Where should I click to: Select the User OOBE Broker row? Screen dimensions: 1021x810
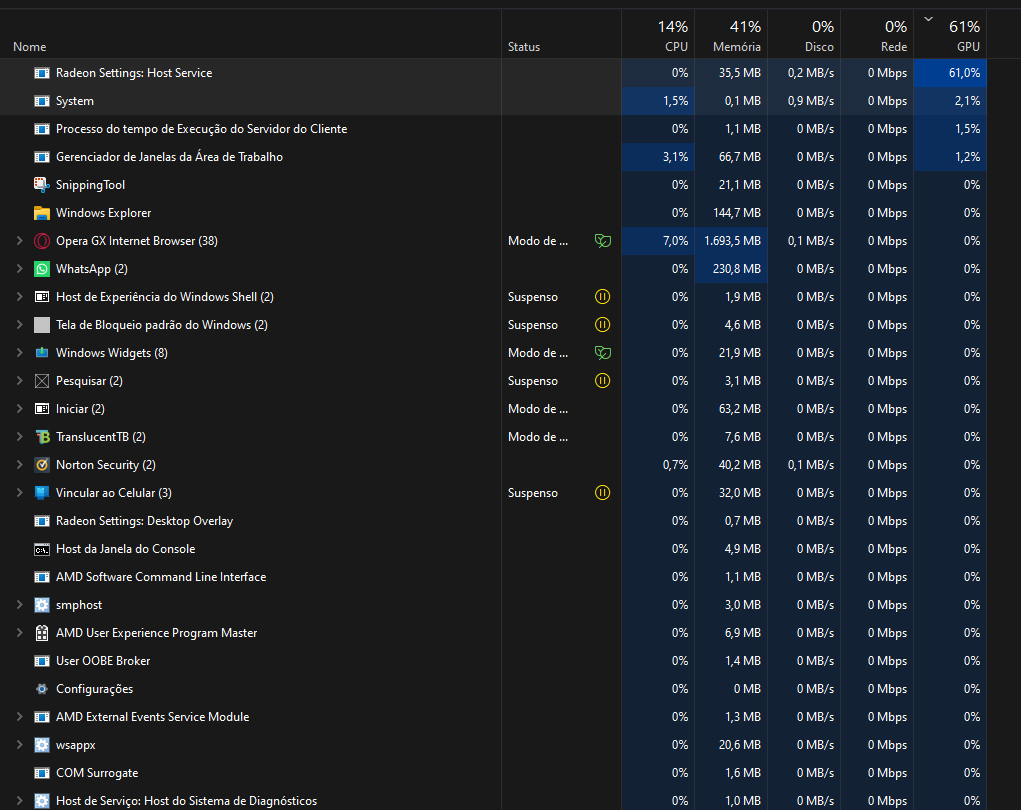493,661
